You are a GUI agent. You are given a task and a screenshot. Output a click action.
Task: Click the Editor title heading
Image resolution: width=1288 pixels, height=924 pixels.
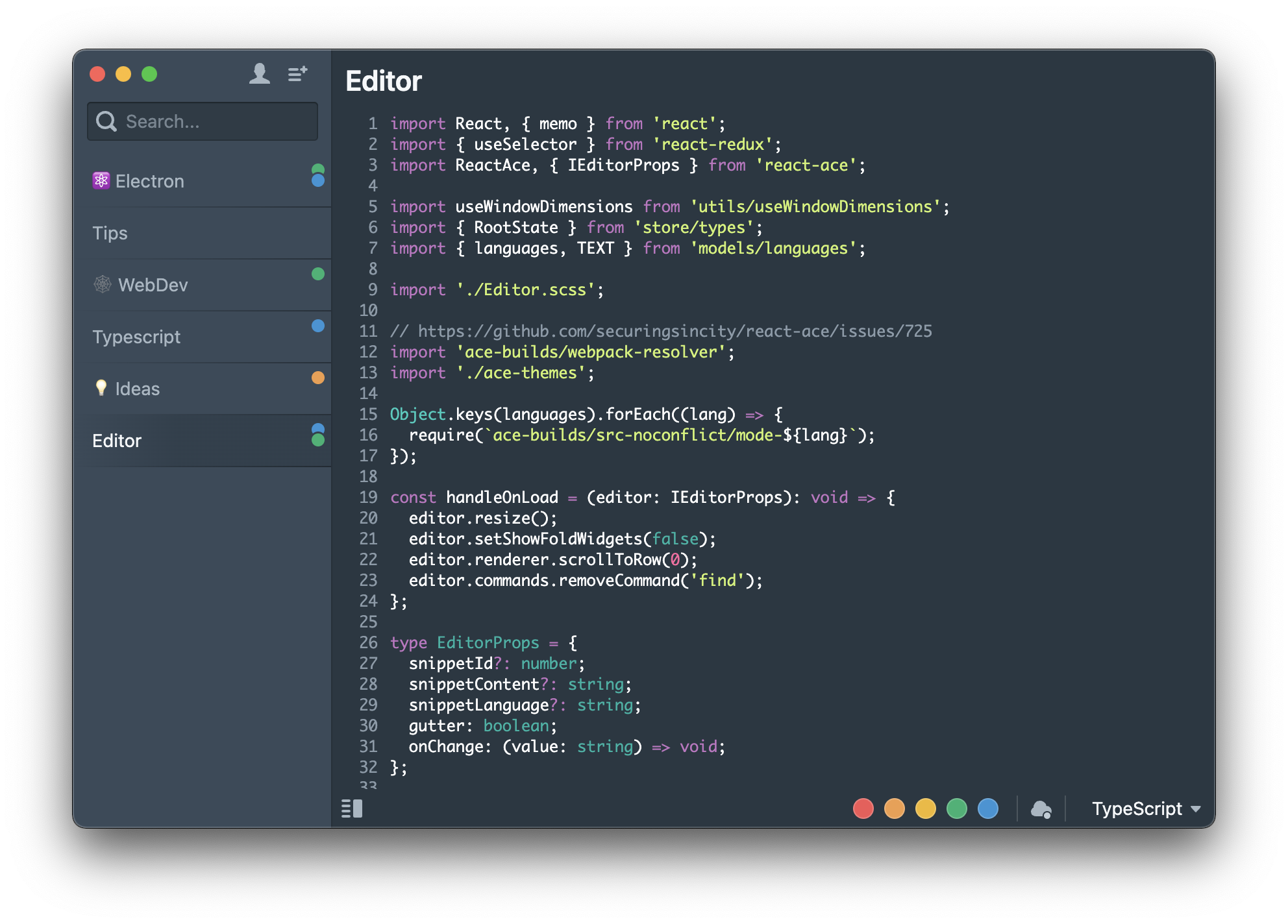pyautogui.click(x=384, y=82)
